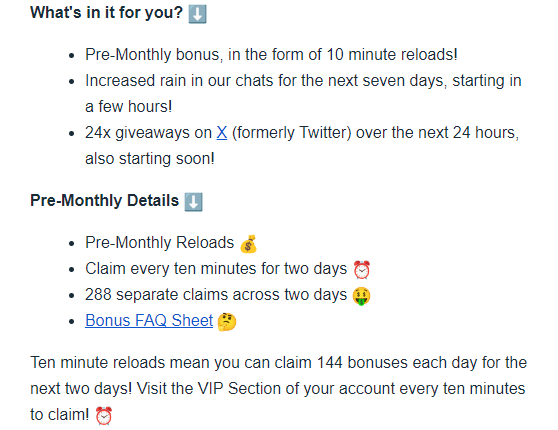Click the alarm clock emoji after "two days"
Image resolution: width=558 pixels, height=430 pixels.
click(362, 269)
